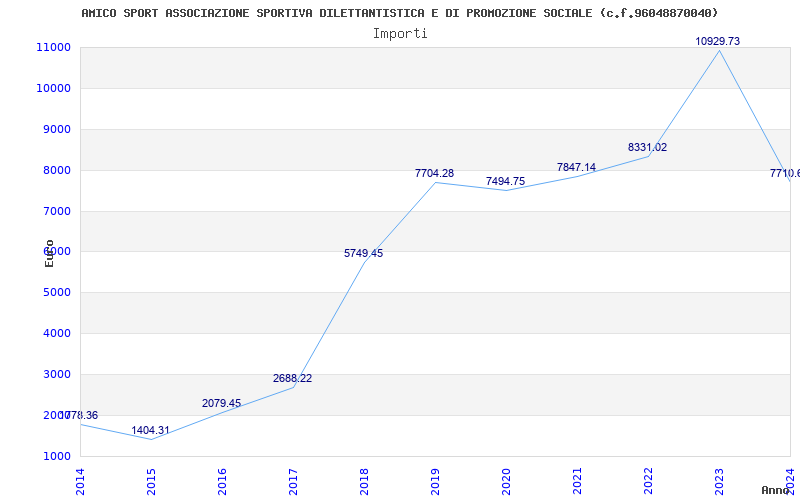The height and width of the screenshot is (500, 800).
Task: Click the x-axis year label 2014
Action: coord(80,482)
